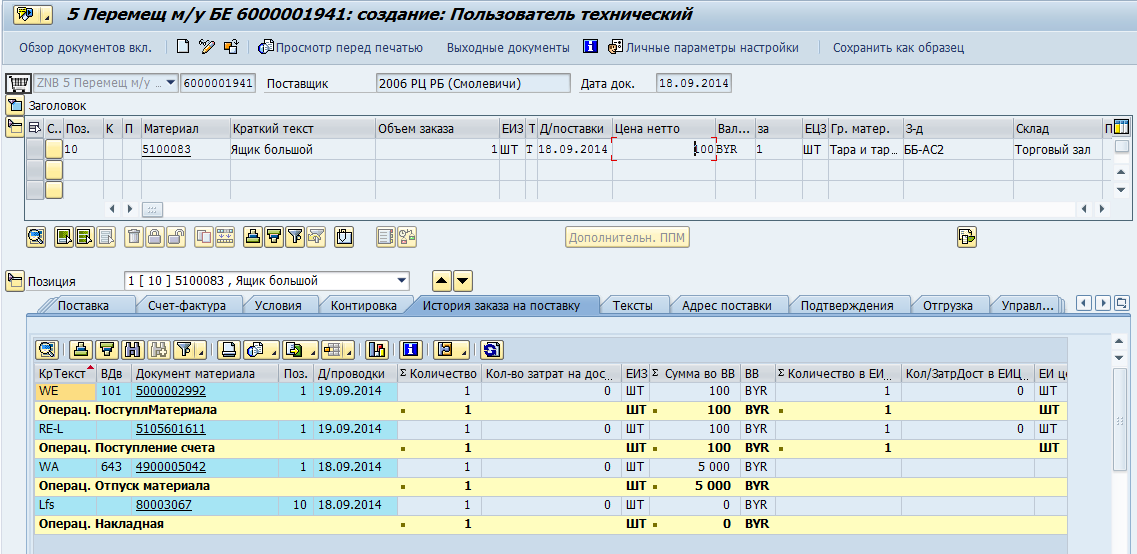
Task: Select the second empty row in items table
Action: 35,189
